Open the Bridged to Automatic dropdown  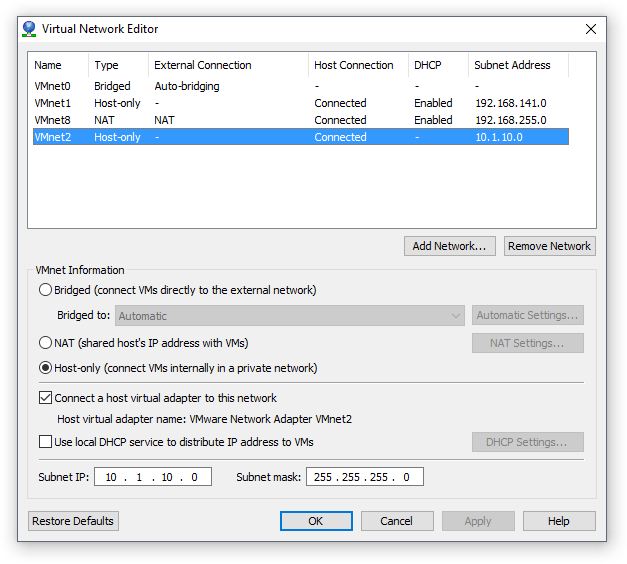(x=290, y=316)
